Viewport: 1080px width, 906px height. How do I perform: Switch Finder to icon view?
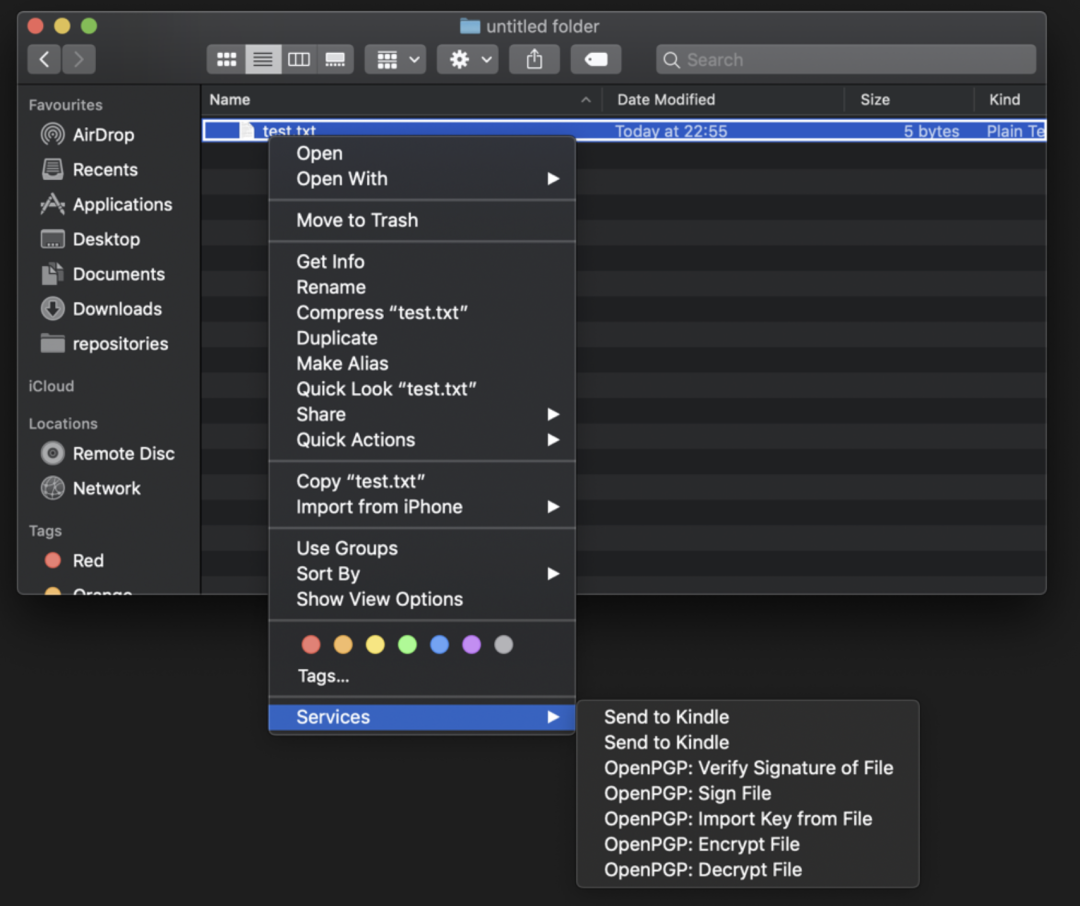point(226,59)
